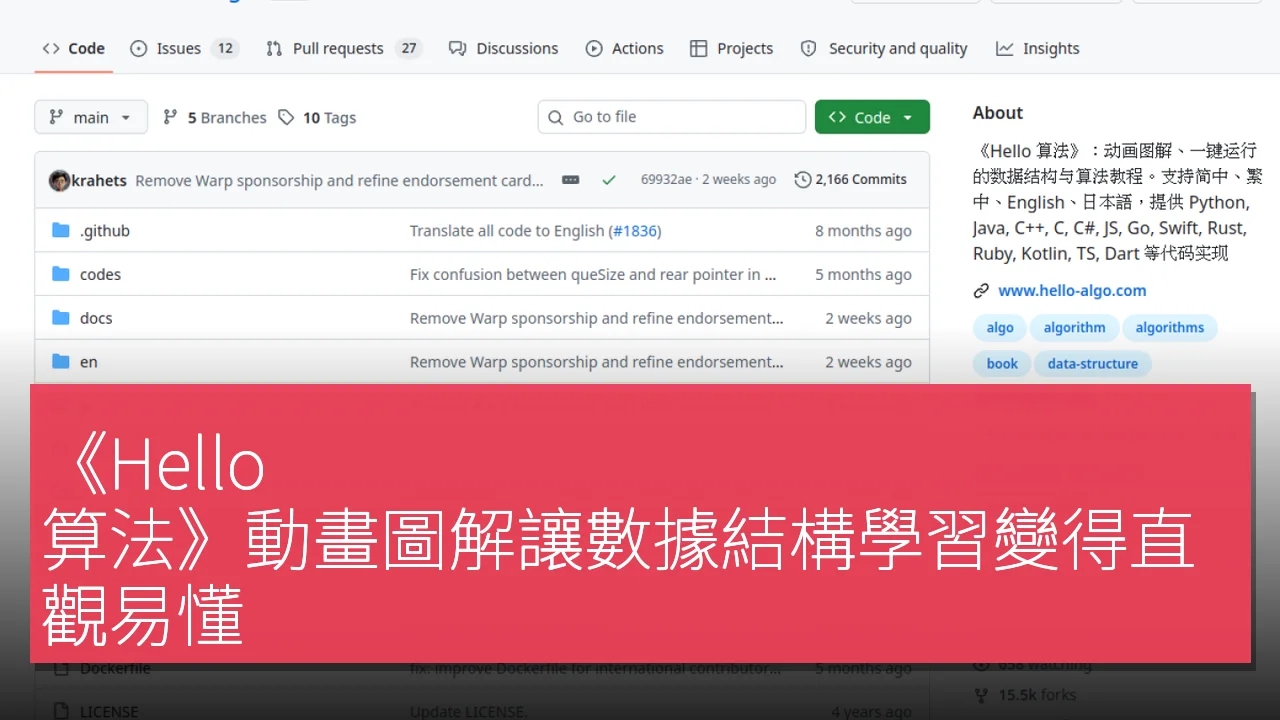Image resolution: width=1280 pixels, height=720 pixels.
Task: Focus the Go to file search field
Action: [x=672, y=117]
